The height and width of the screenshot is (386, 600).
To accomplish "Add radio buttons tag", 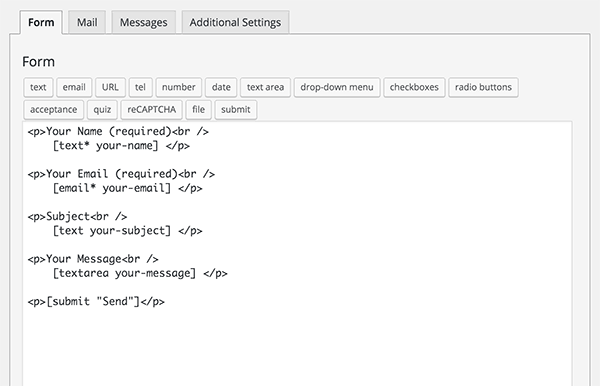I will 483,87.
